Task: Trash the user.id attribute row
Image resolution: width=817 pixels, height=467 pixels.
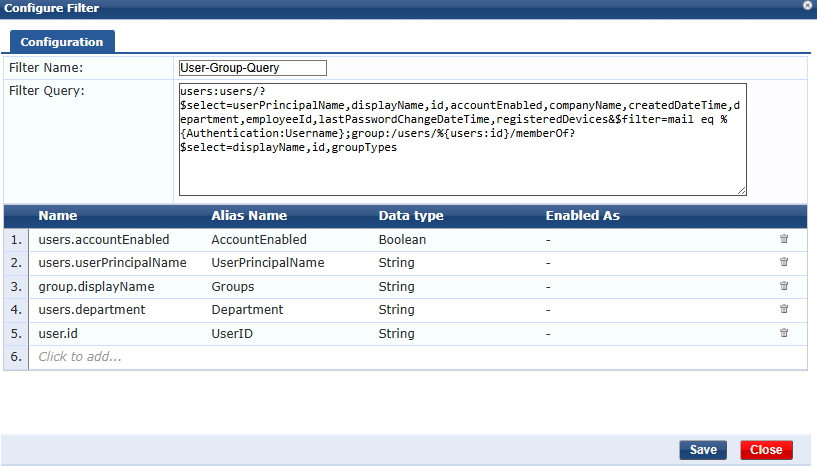Action: (x=784, y=333)
